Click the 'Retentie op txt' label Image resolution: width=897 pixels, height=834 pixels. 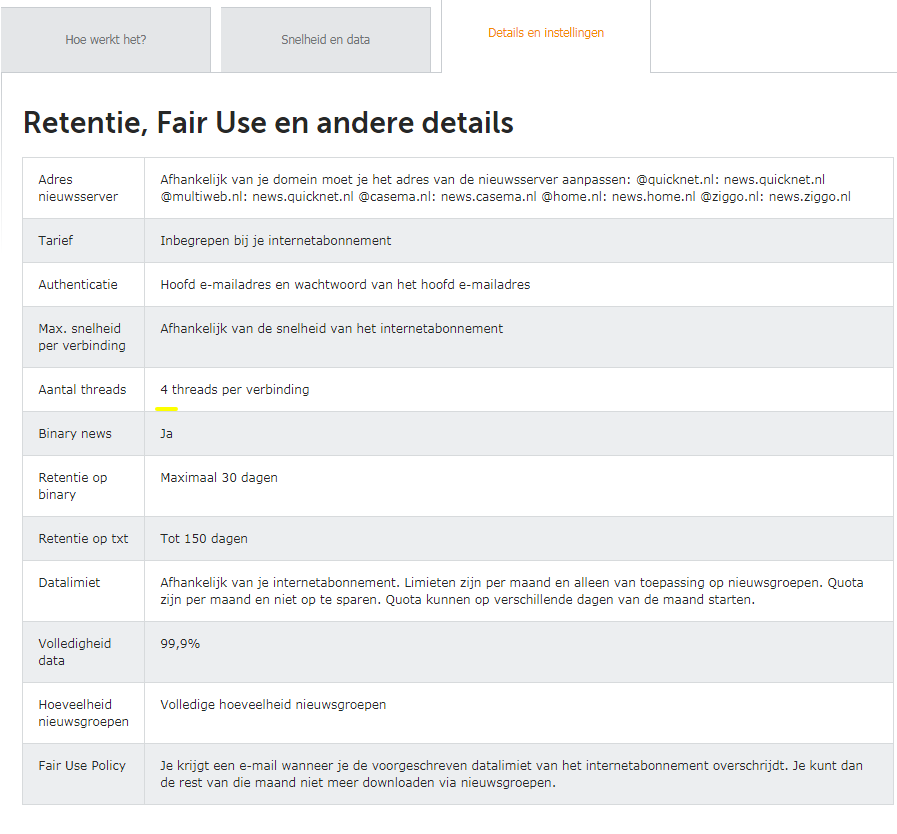click(84, 539)
